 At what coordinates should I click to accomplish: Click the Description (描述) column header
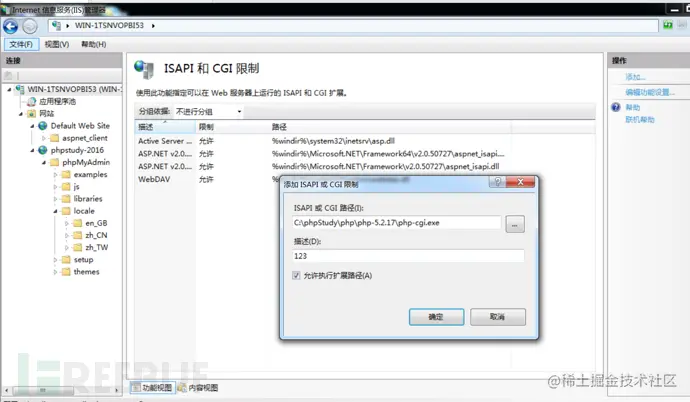(165, 127)
